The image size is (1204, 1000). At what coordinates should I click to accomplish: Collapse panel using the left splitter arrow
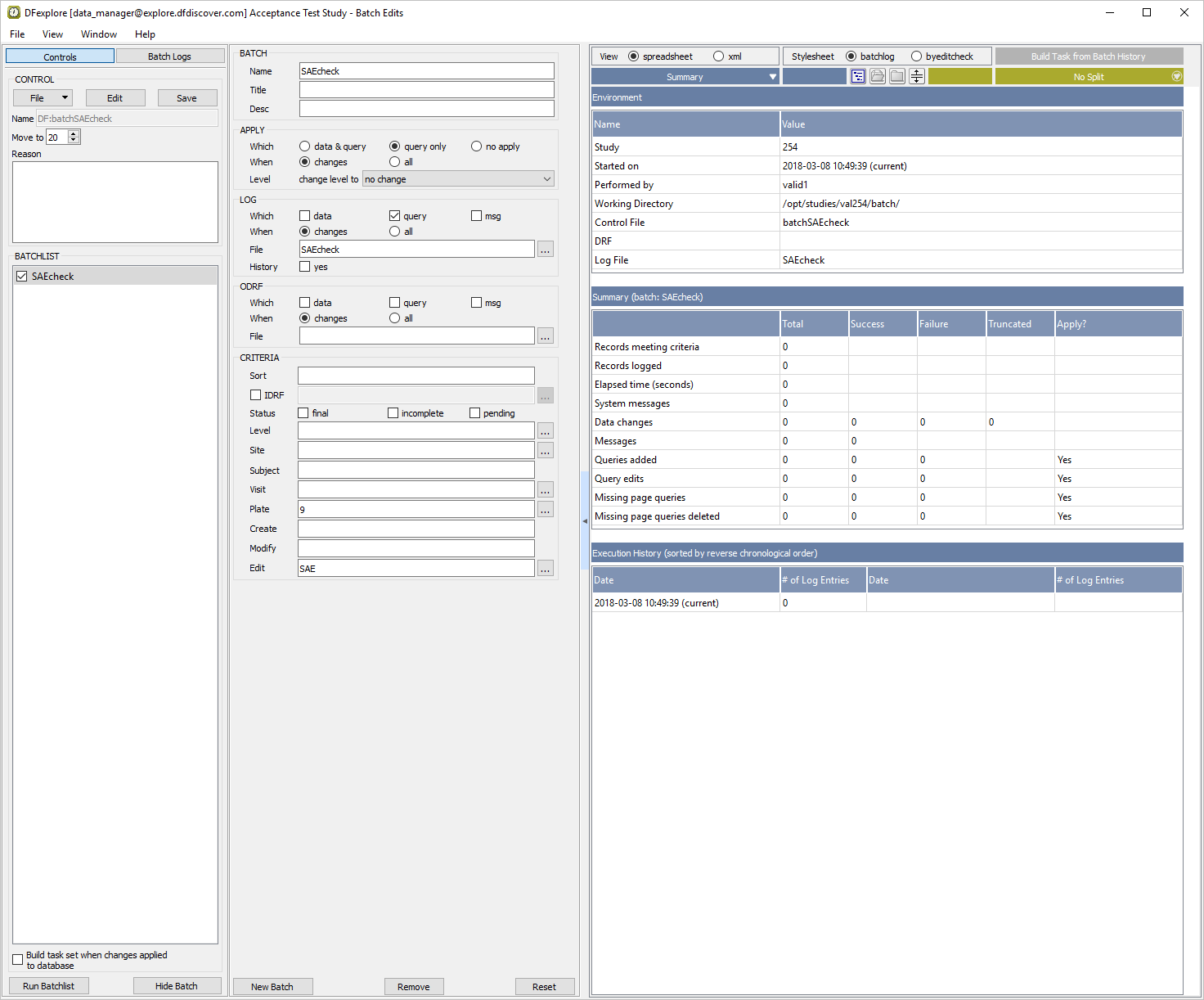(585, 521)
